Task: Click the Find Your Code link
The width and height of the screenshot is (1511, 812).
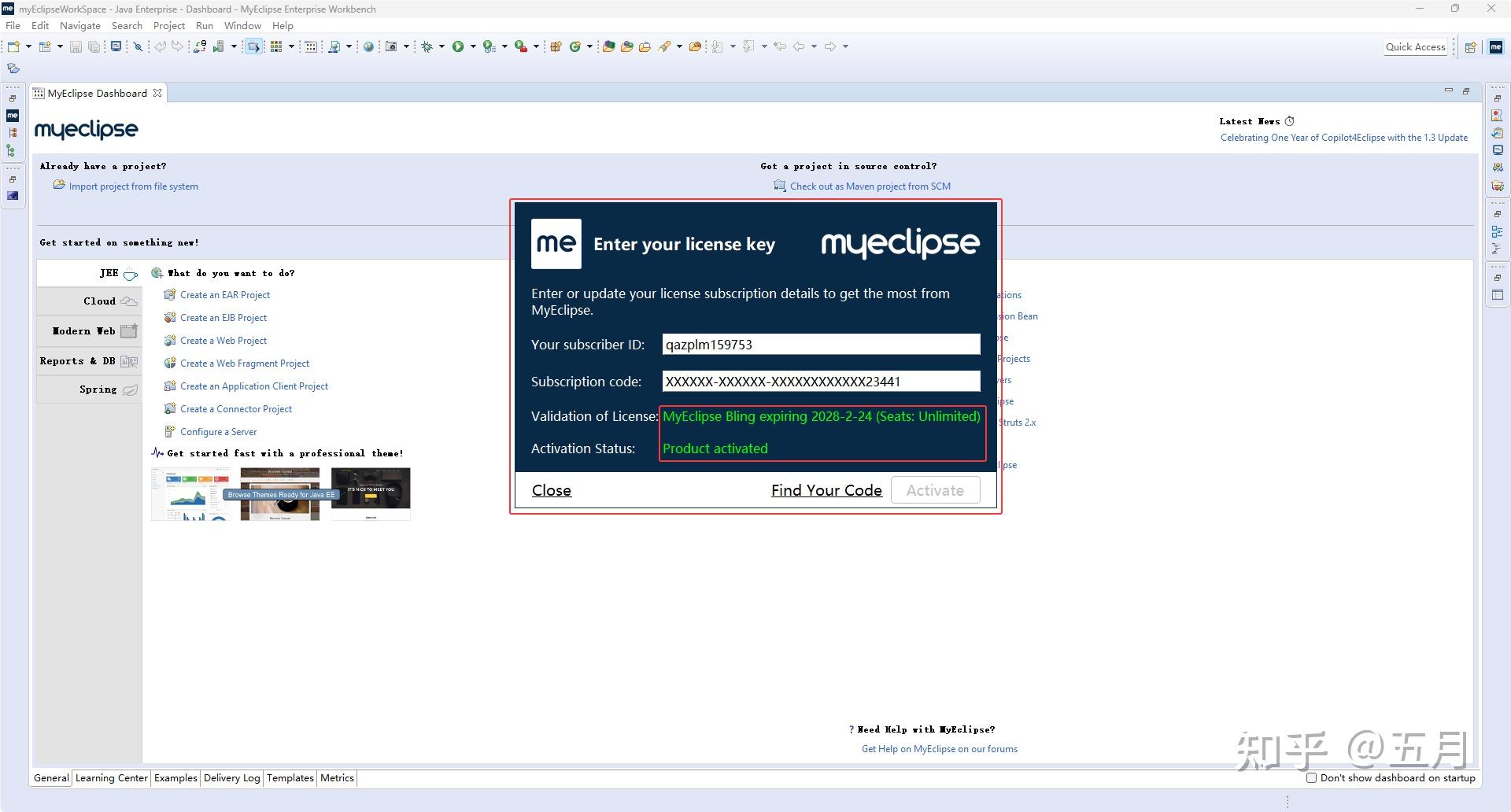Action: (826, 489)
